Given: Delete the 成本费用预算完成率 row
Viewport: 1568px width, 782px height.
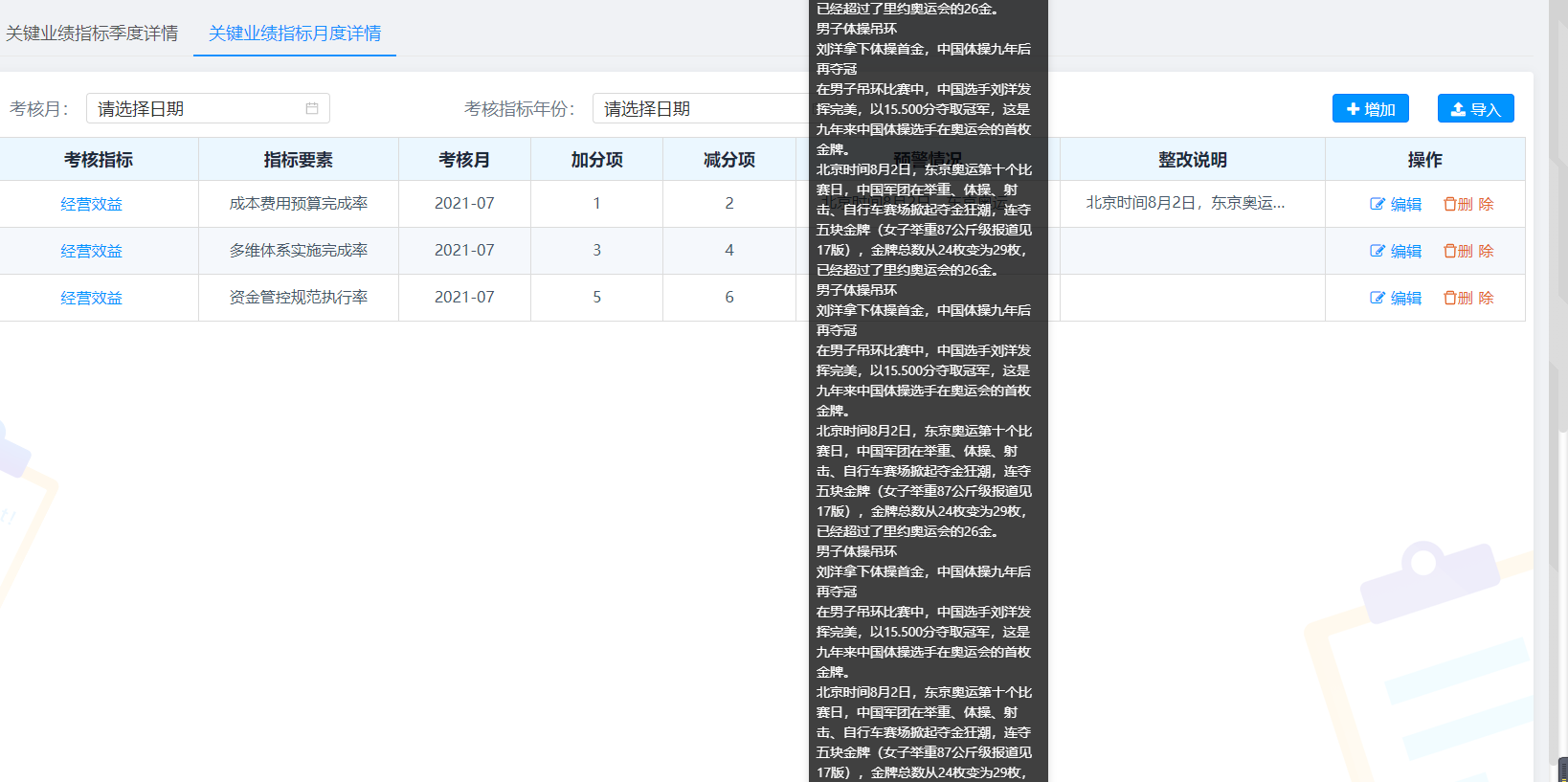Looking at the screenshot, I should click(1468, 204).
